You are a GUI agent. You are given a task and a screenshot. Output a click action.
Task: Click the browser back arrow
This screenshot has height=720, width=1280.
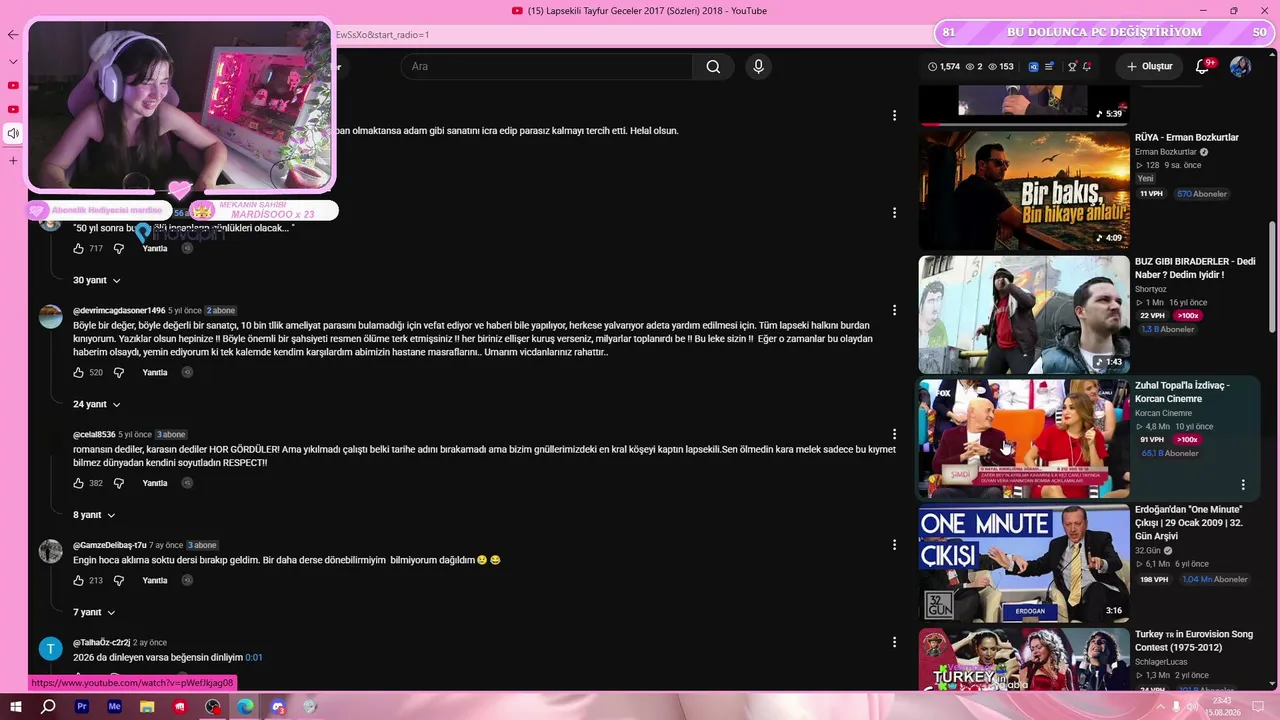coord(13,35)
